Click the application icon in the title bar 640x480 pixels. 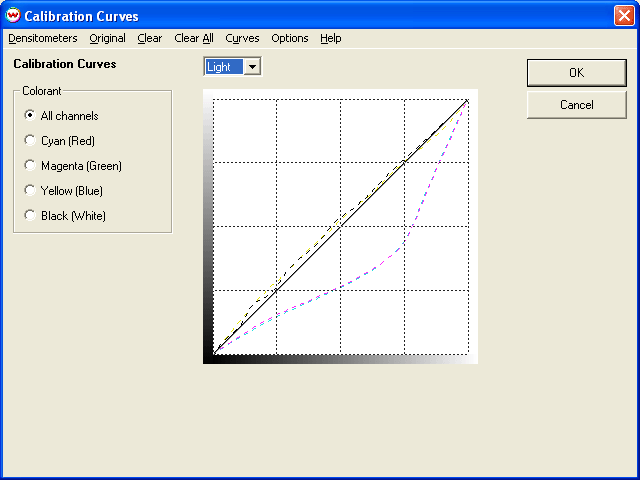coord(13,16)
